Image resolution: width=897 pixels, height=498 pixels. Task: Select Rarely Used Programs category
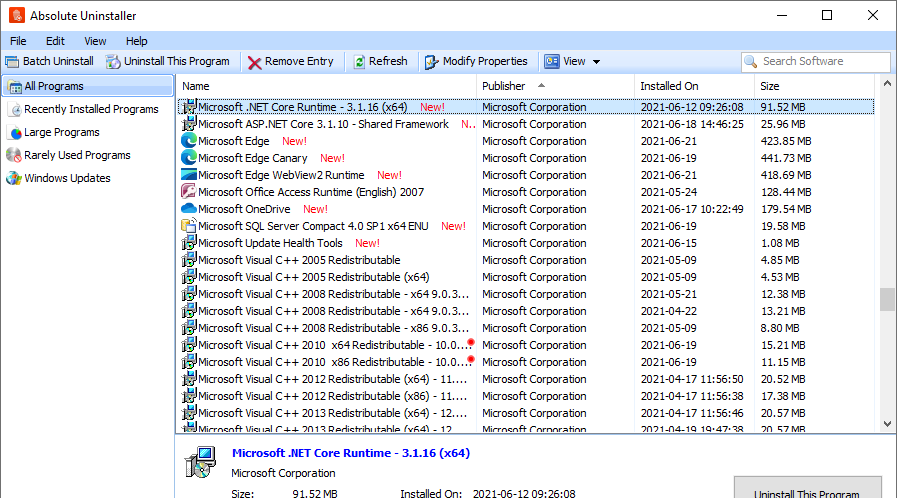pyautogui.click(x=77, y=155)
